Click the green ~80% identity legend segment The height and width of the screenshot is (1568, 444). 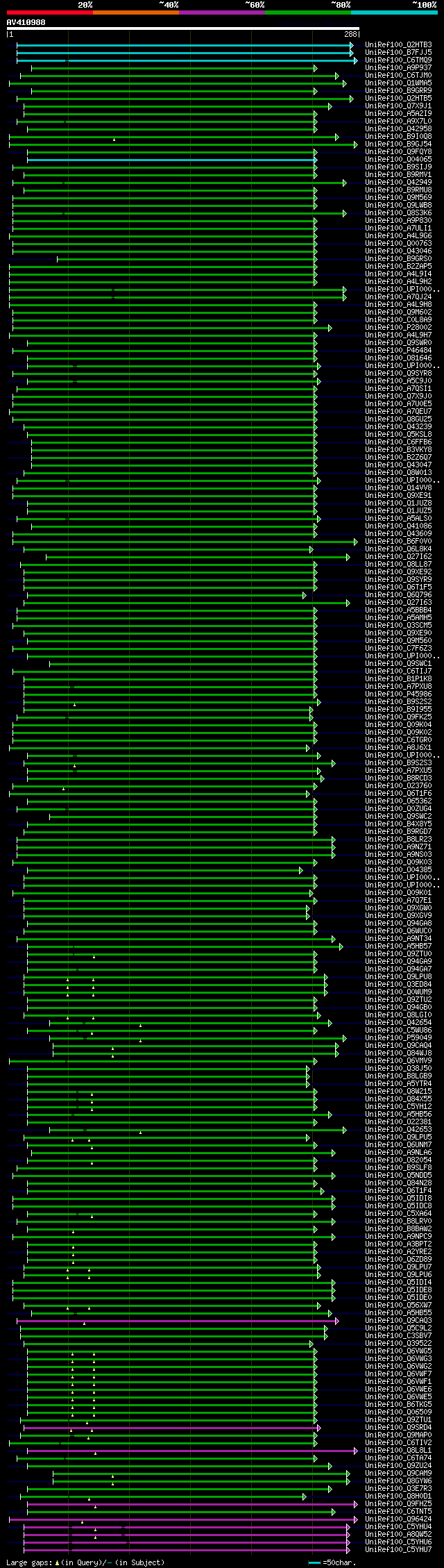307,12
